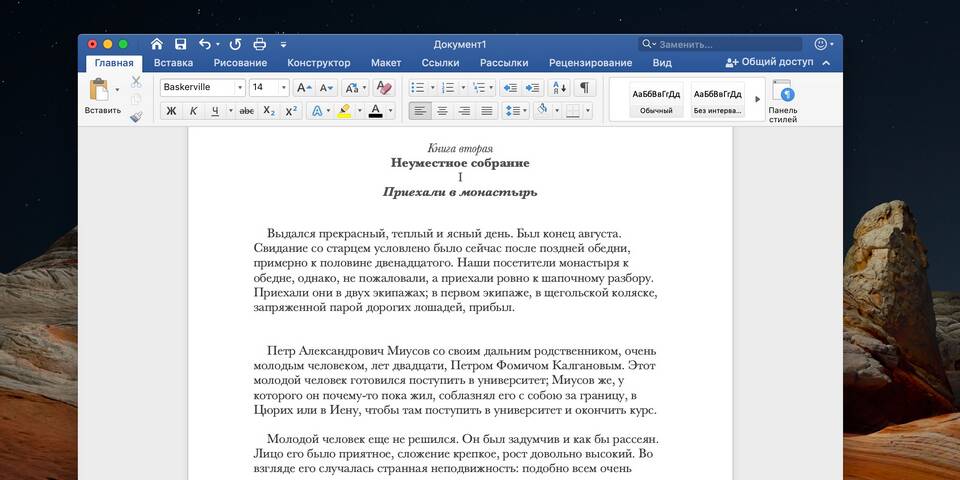Apply black font color
This screenshot has height=480, width=960.
pos(375,111)
